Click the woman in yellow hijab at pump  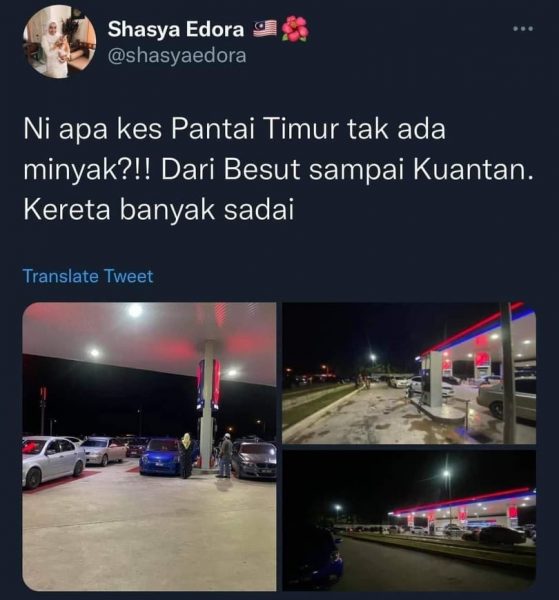point(187,455)
